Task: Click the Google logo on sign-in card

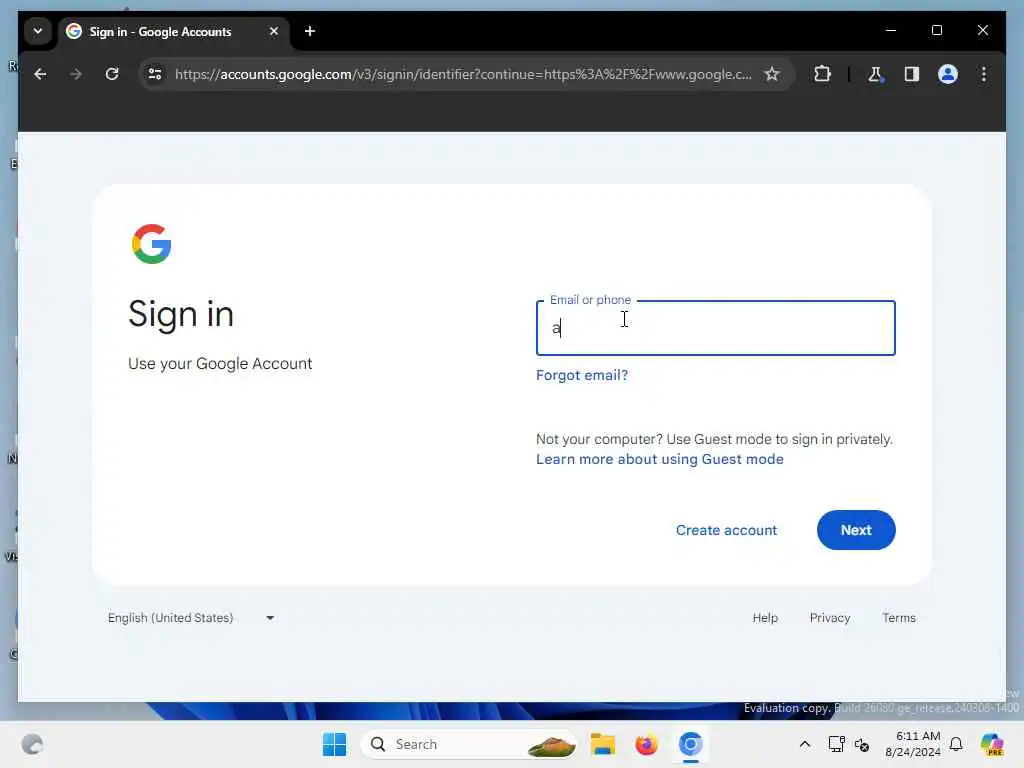Action: tap(152, 244)
